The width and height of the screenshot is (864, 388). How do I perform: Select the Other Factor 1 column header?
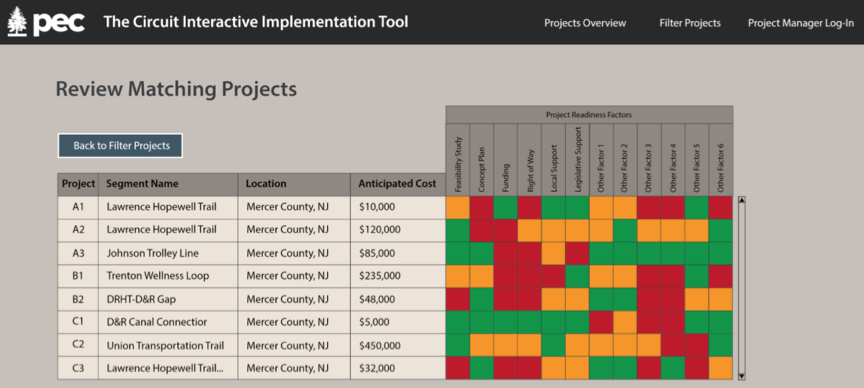602,160
